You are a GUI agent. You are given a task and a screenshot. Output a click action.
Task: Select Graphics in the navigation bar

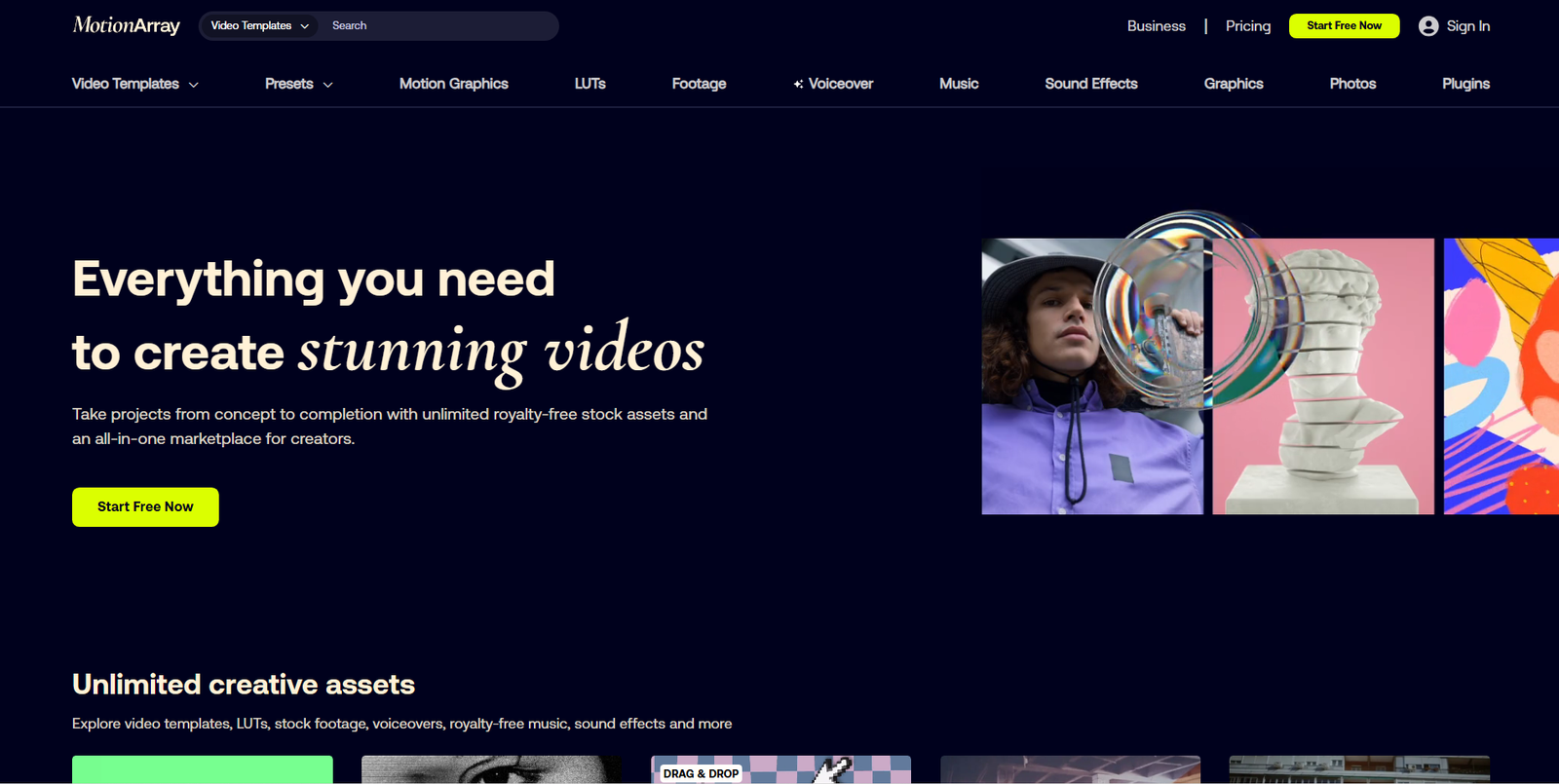[1233, 84]
